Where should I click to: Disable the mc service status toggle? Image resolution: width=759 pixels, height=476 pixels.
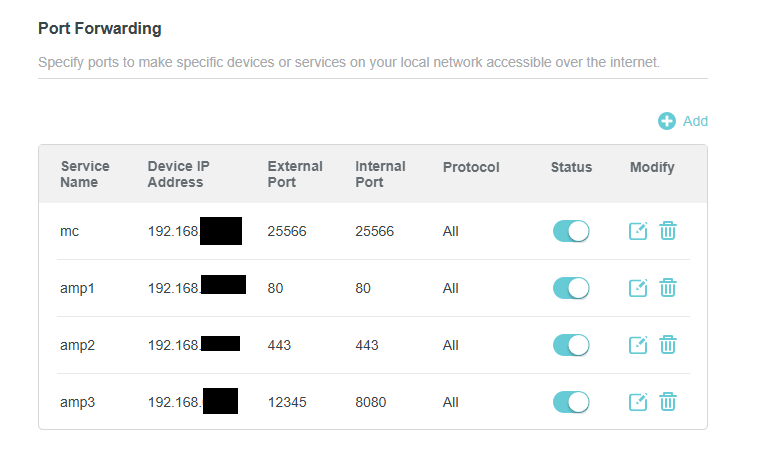[x=571, y=231]
